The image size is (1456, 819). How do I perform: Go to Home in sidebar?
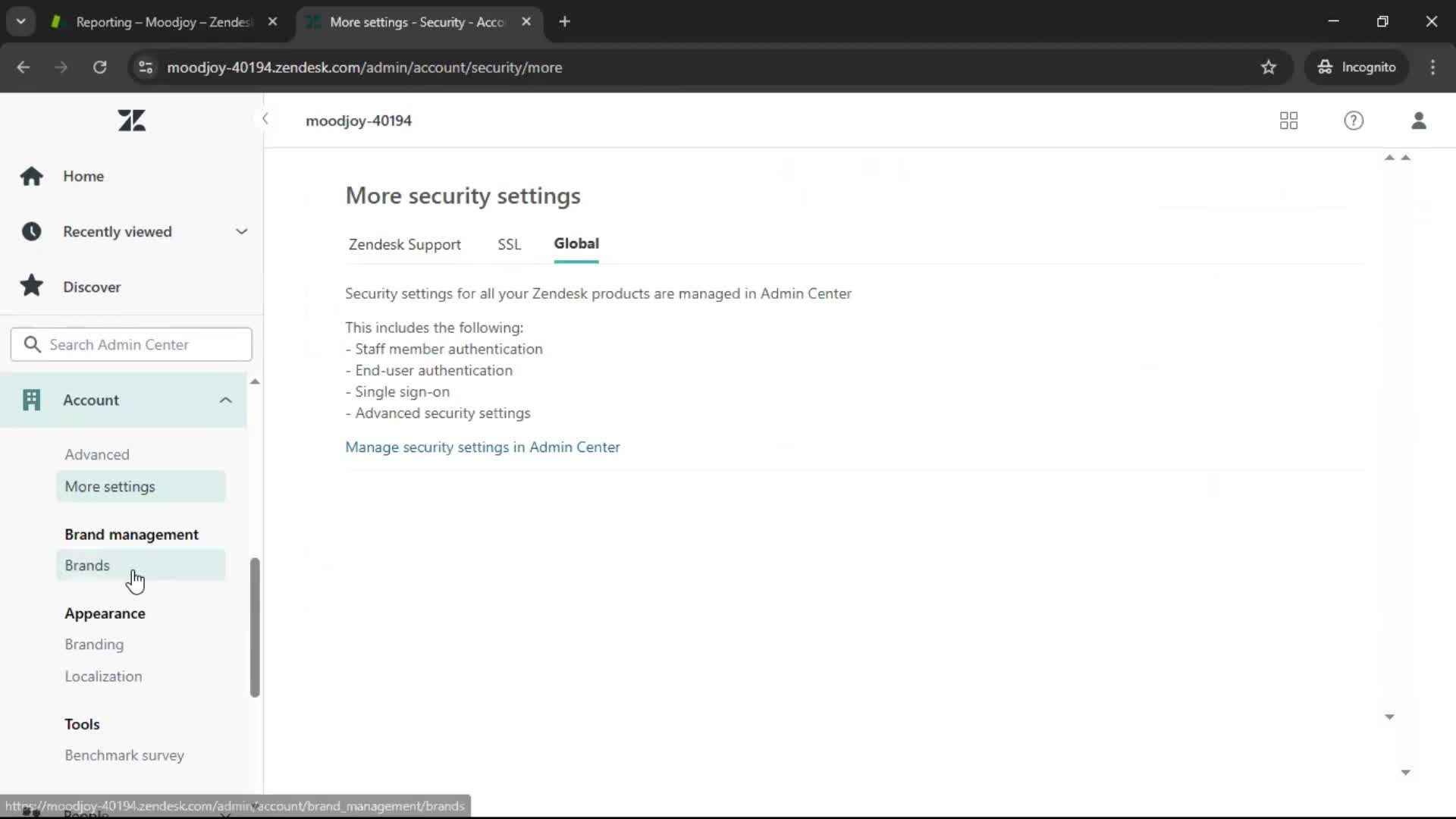[x=83, y=176]
